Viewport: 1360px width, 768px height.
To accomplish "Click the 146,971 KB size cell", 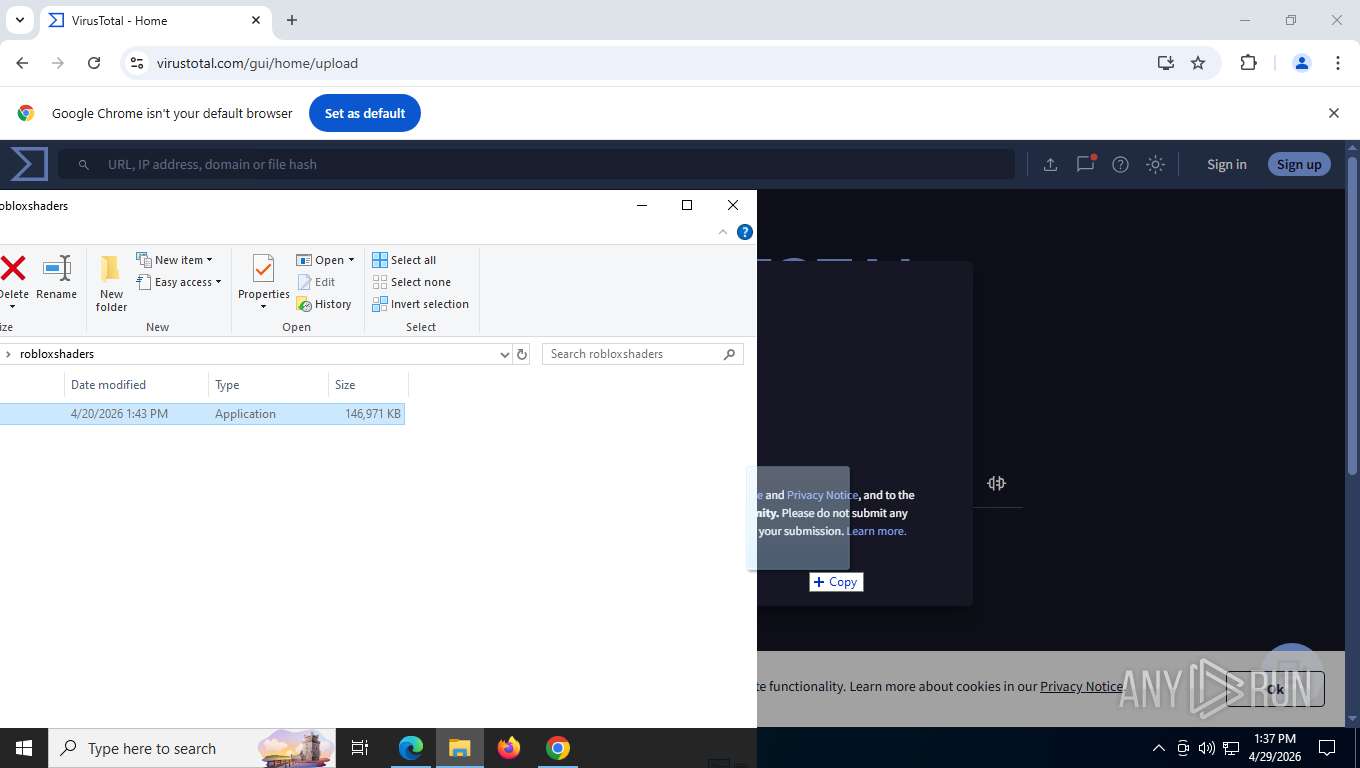I will (x=372, y=414).
